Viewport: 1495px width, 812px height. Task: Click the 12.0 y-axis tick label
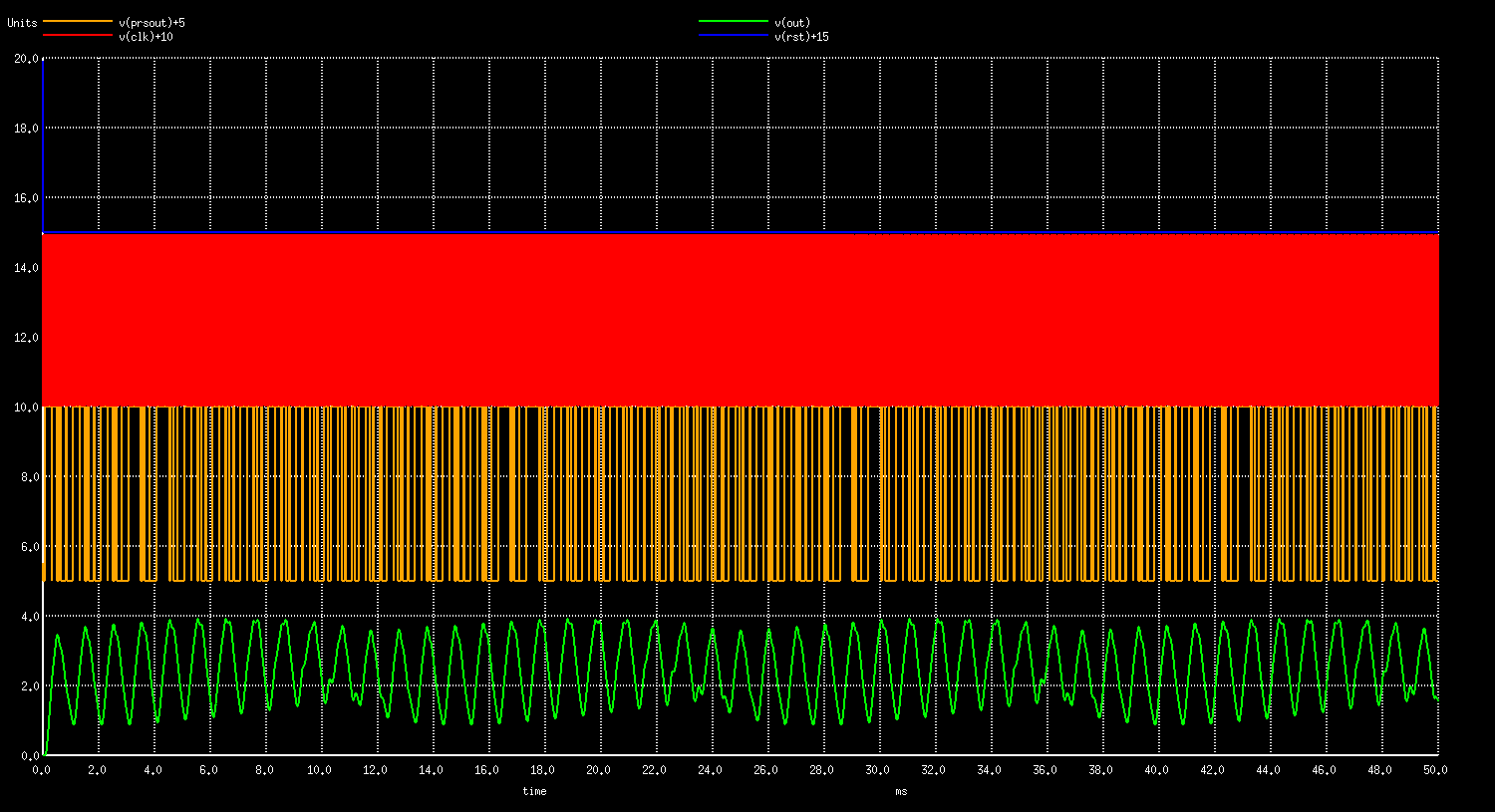point(26,338)
